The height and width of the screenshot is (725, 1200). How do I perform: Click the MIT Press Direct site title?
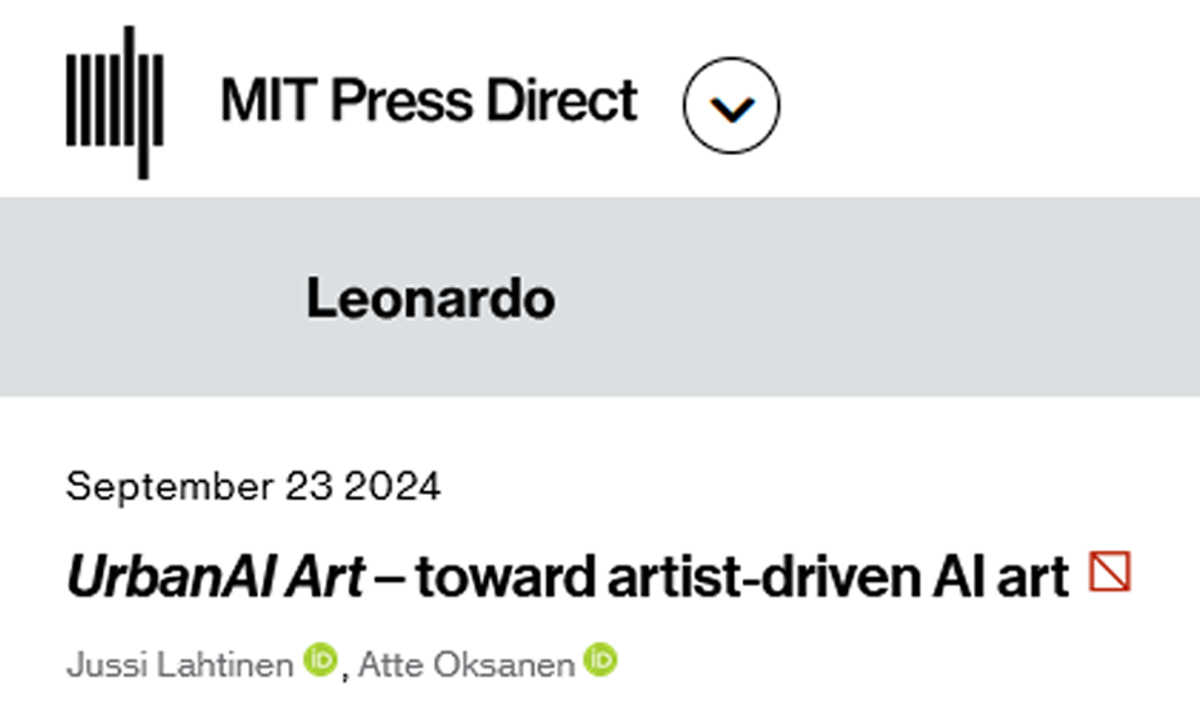point(428,101)
